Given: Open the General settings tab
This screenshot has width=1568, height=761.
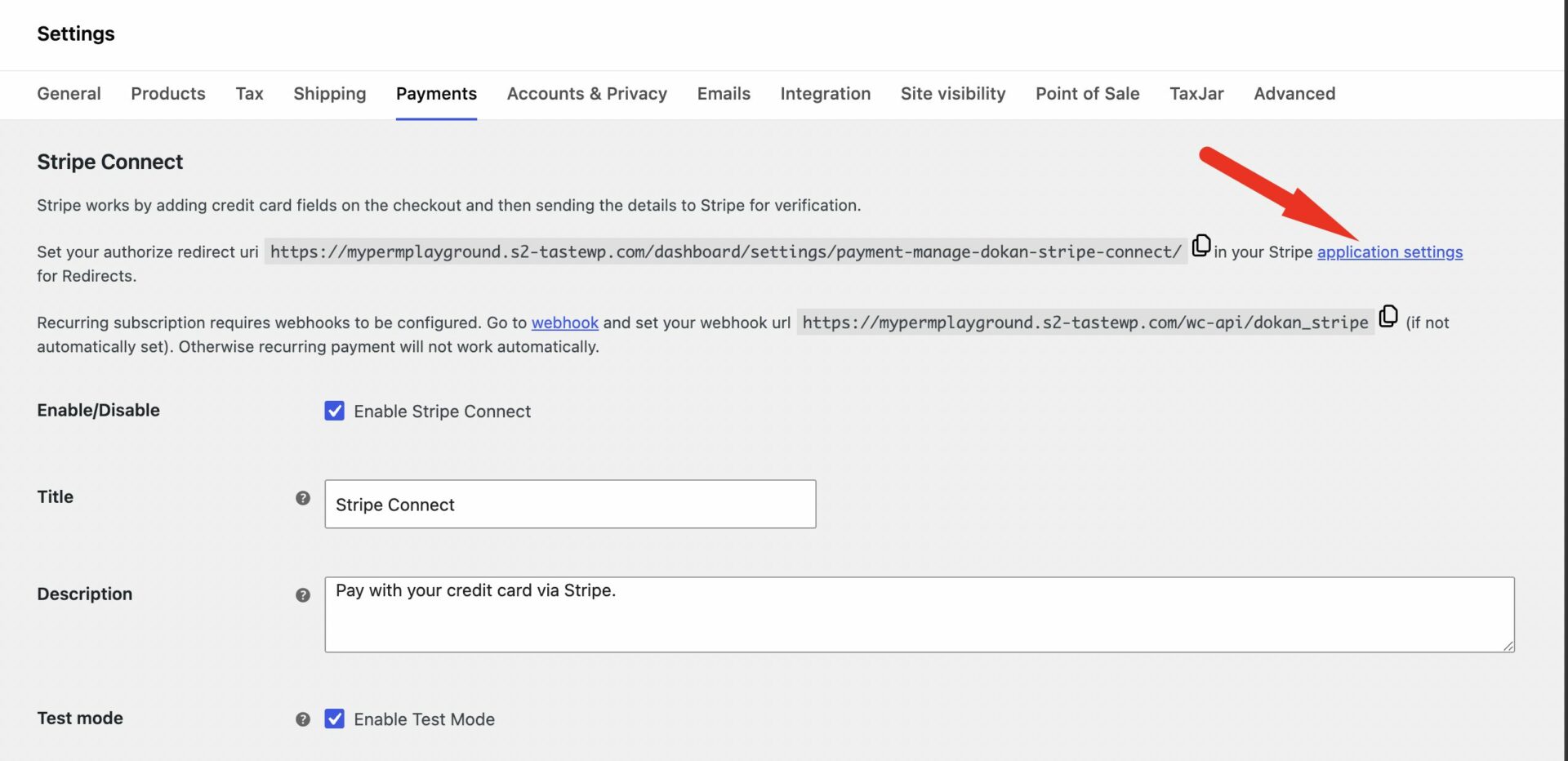Looking at the screenshot, I should [x=69, y=94].
